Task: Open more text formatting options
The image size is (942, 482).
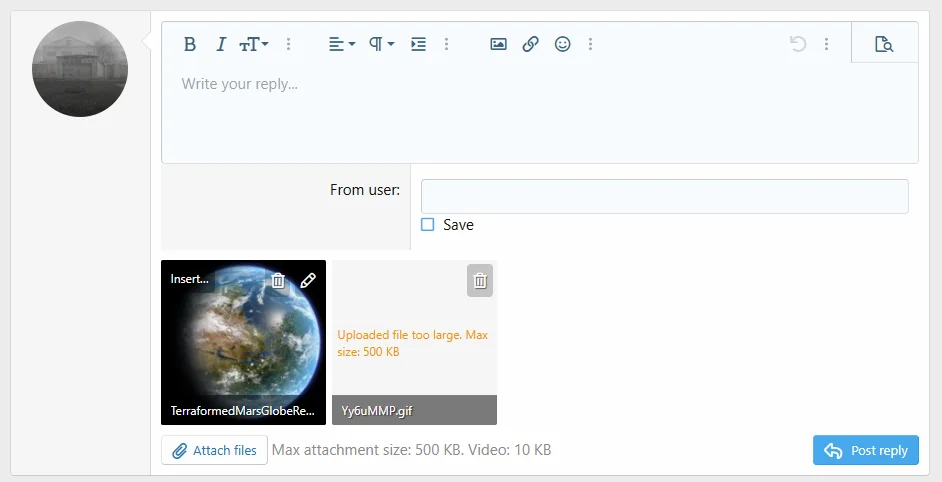Action: pos(289,44)
